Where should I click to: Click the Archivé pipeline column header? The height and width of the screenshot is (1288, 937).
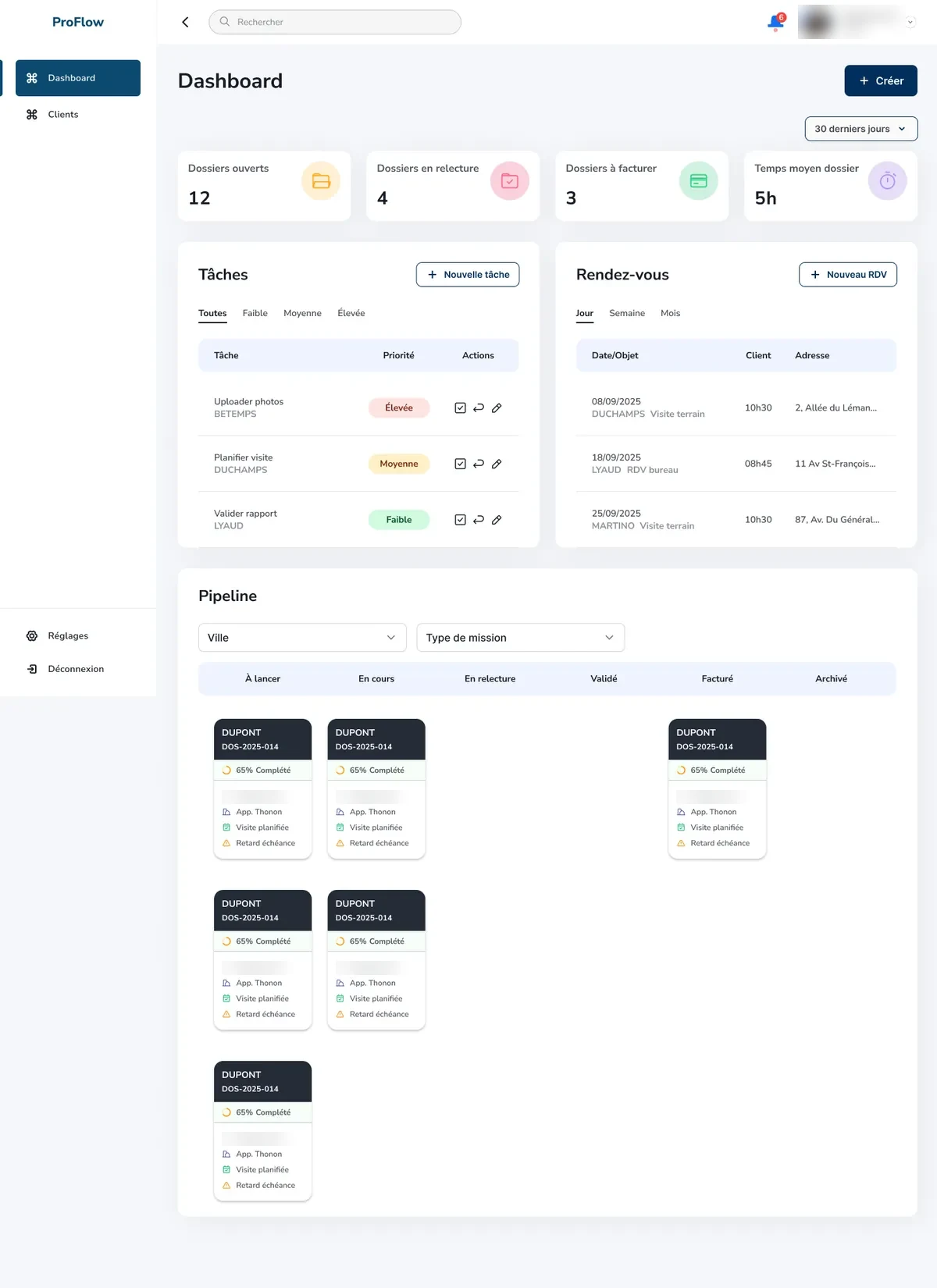pyautogui.click(x=831, y=678)
